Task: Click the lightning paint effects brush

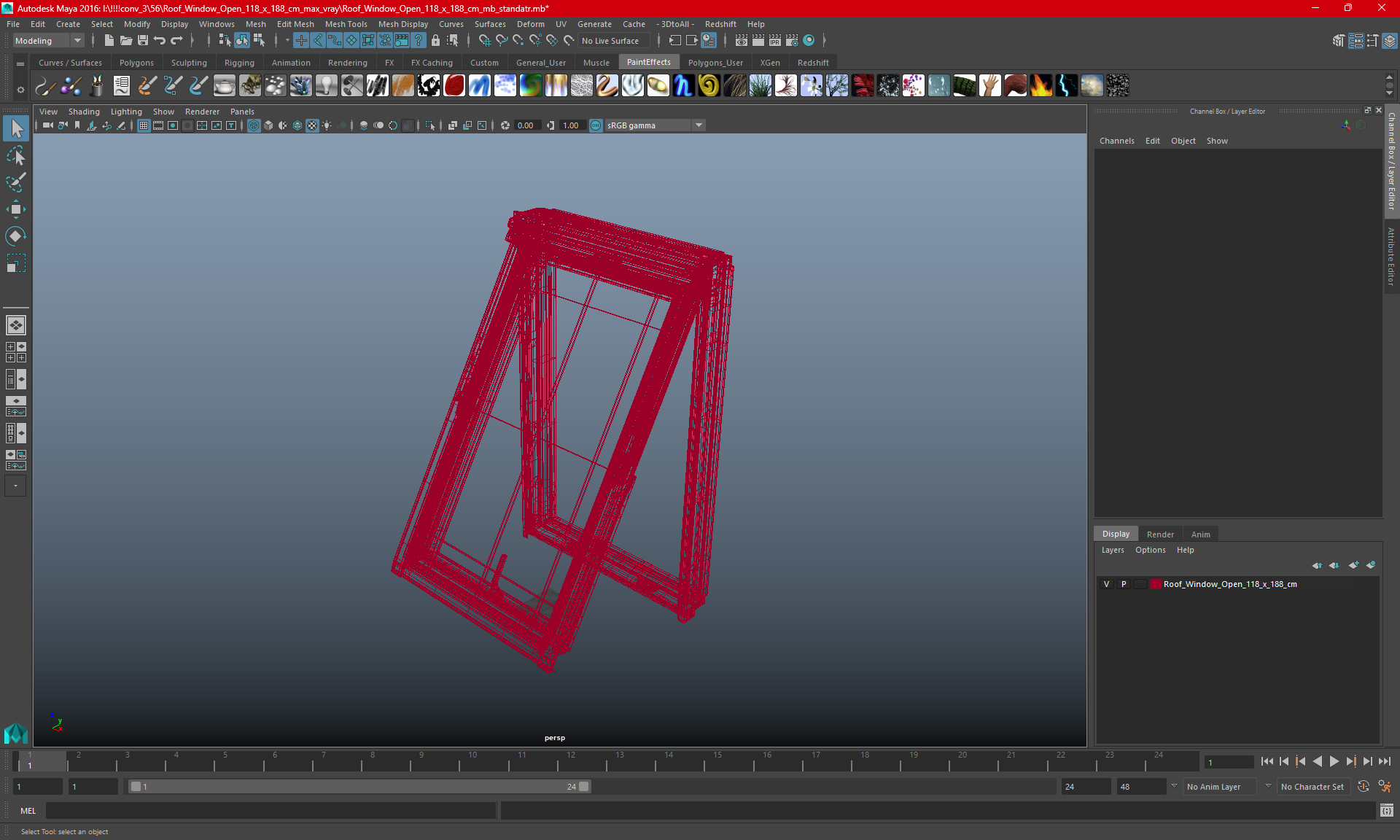Action: [x=1066, y=86]
